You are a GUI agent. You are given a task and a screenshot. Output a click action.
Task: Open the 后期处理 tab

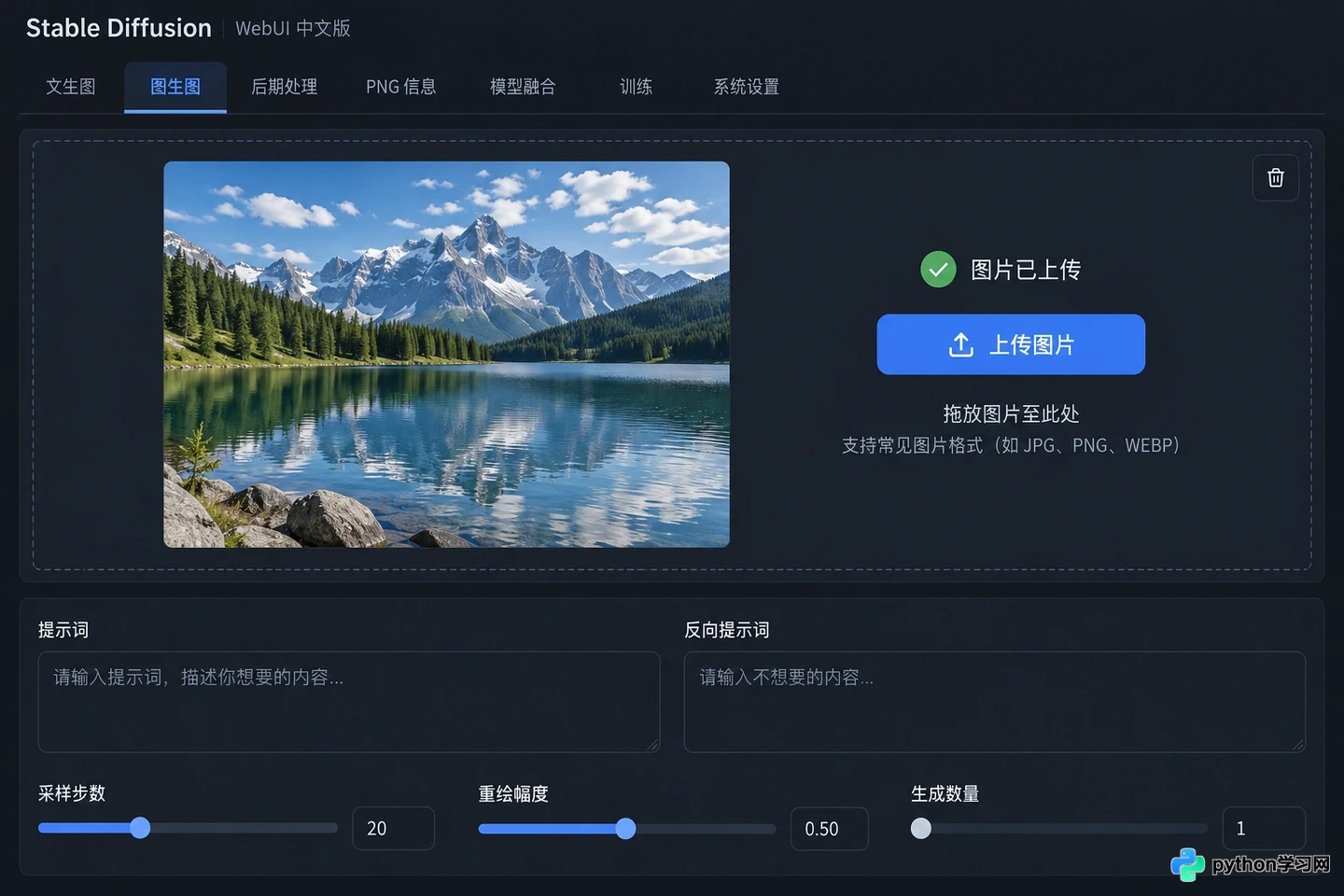(x=285, y=87)
